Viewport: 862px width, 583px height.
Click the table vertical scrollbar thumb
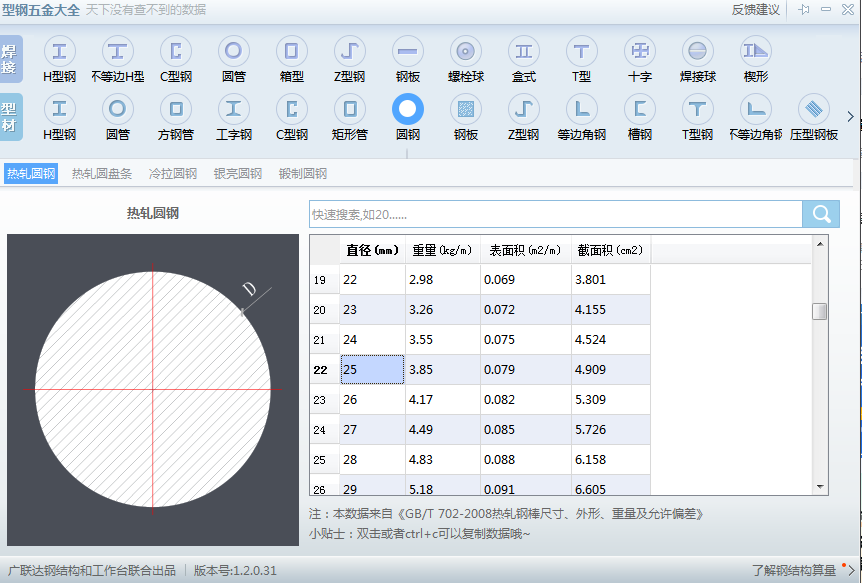(820, 311)
